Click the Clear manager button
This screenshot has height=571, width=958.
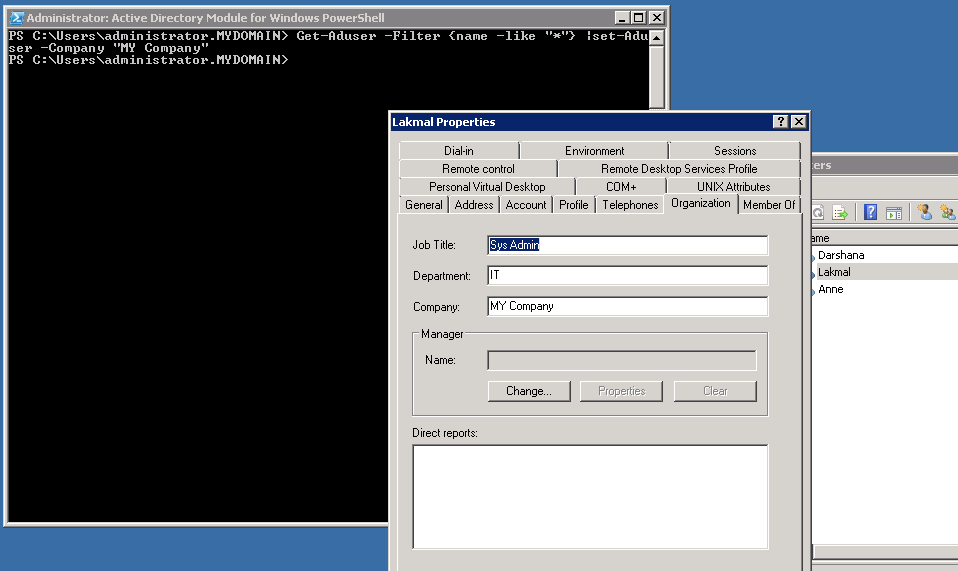coord(715,391)
